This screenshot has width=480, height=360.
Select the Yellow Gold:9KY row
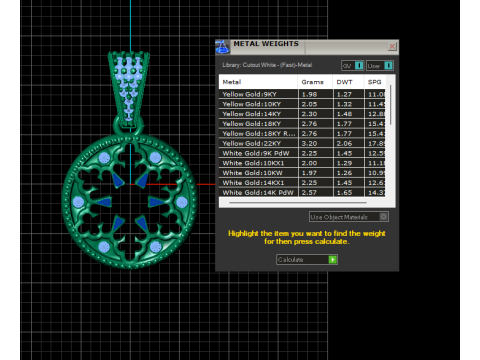[x=302, y=94]
